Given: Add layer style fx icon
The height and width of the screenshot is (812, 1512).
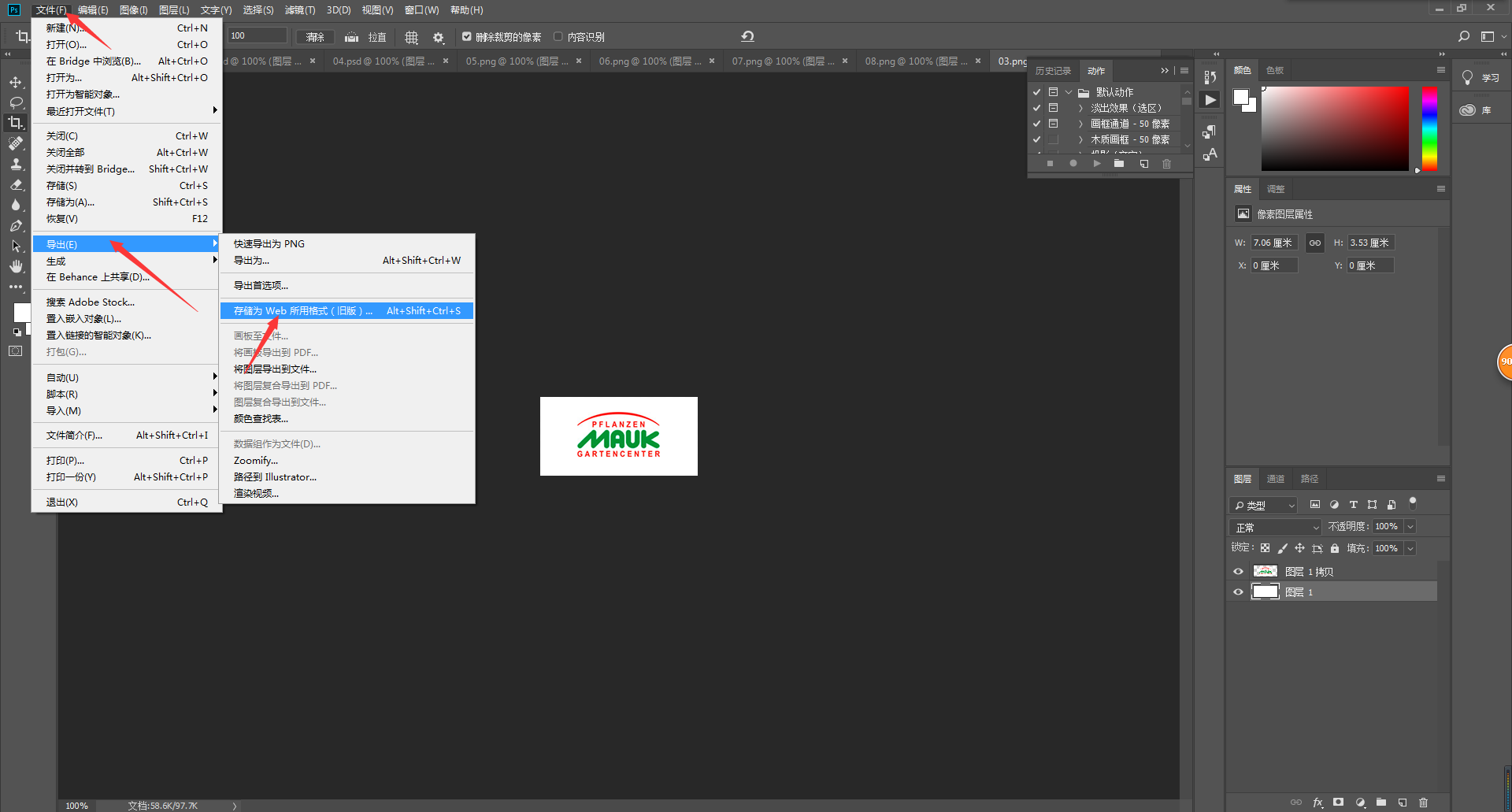Looking at the screenshot, I should [x=1317, y=803].
